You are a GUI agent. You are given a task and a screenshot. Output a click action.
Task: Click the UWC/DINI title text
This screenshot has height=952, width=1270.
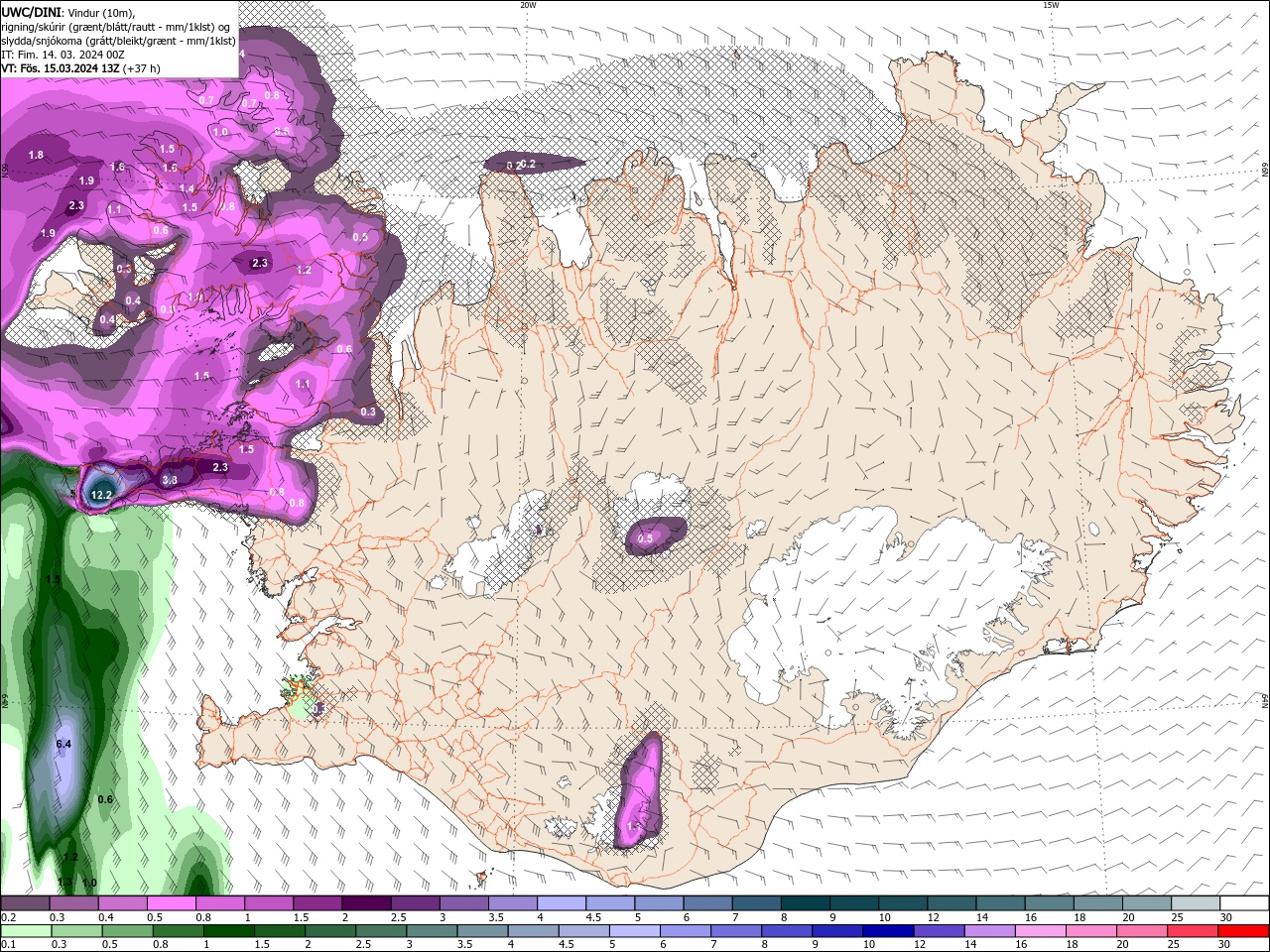(x=32, y=12)
